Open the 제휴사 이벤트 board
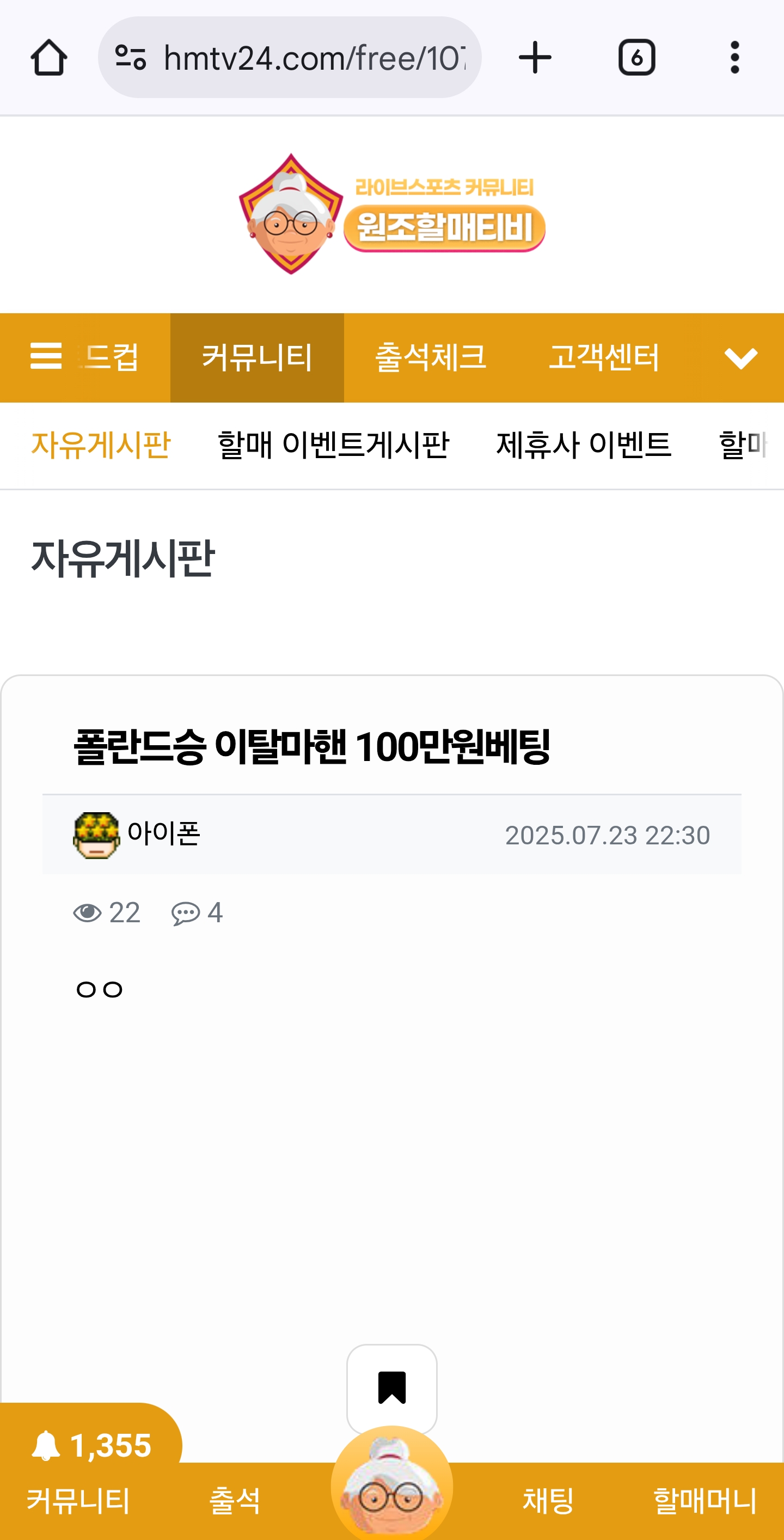The image size is (784, 1540). click(x=584, y=445)
